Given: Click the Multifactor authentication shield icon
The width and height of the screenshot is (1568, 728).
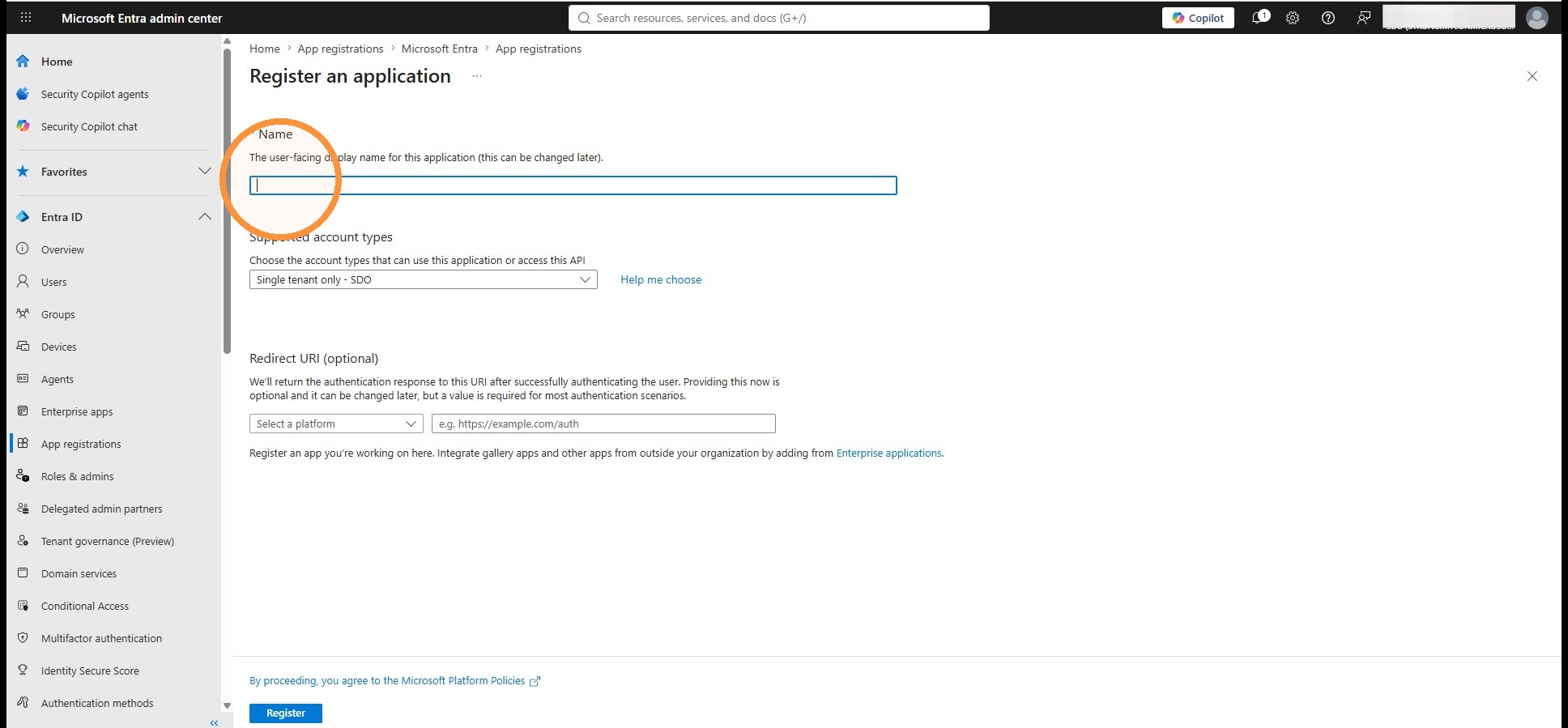Looking at the screenshot, I should pyautogui.click(x=23, y=638).
